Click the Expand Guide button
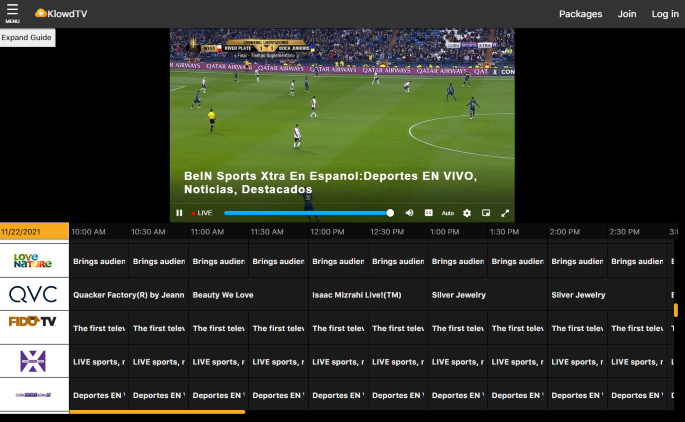This screenshot has width=685, height=422. pyautogui.click(x=27, y=37)
